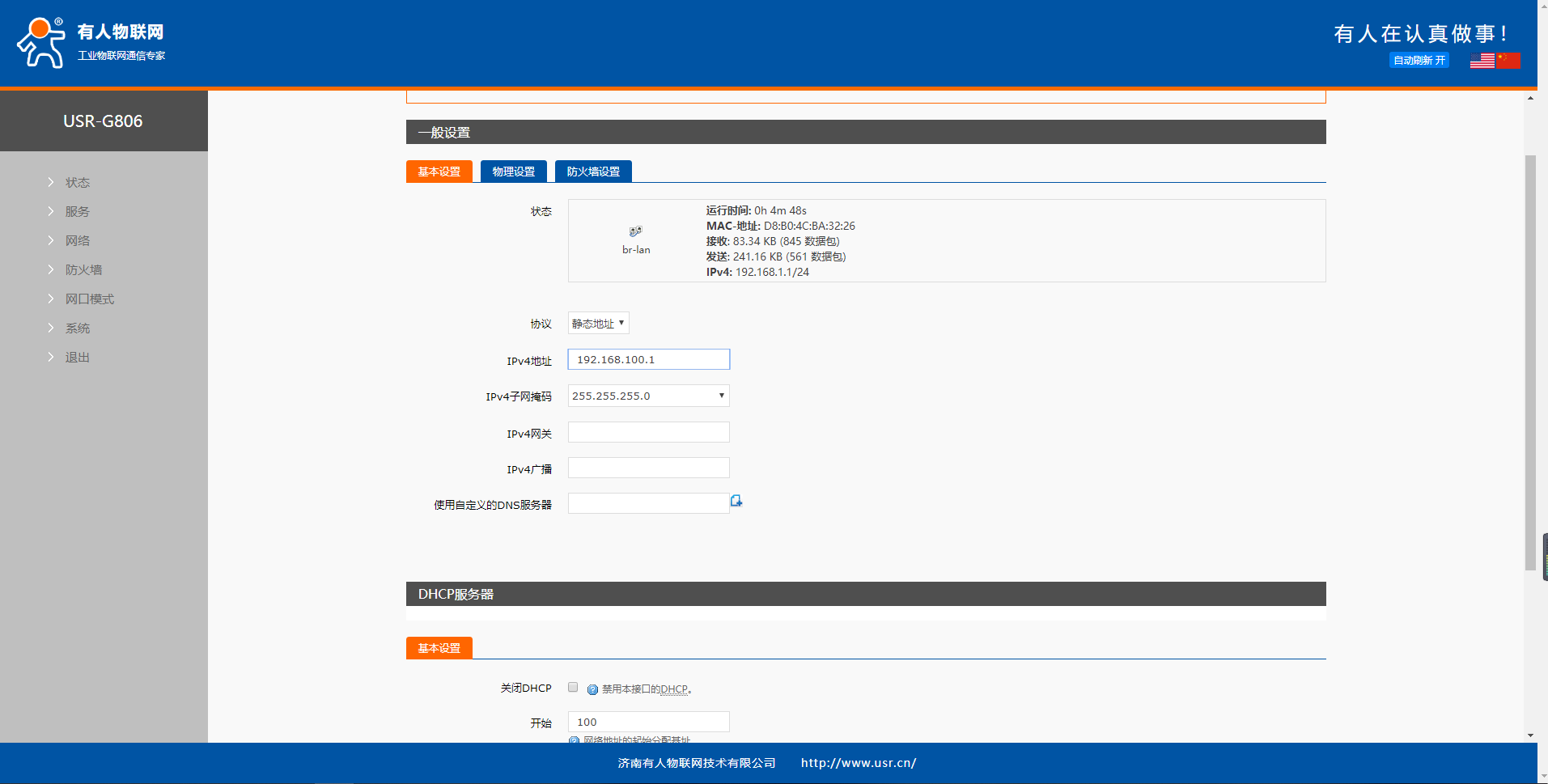Open the http://www.usr.cn/ footer link
Viewport: 1548px width, 784px height.
coord(858,763)
